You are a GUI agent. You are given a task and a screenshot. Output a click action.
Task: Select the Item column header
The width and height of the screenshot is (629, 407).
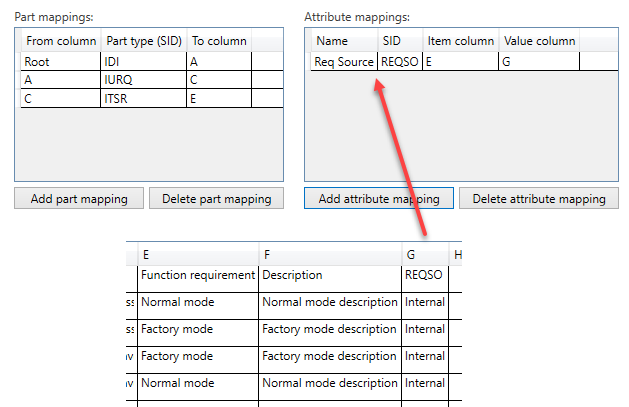(461, 41)
